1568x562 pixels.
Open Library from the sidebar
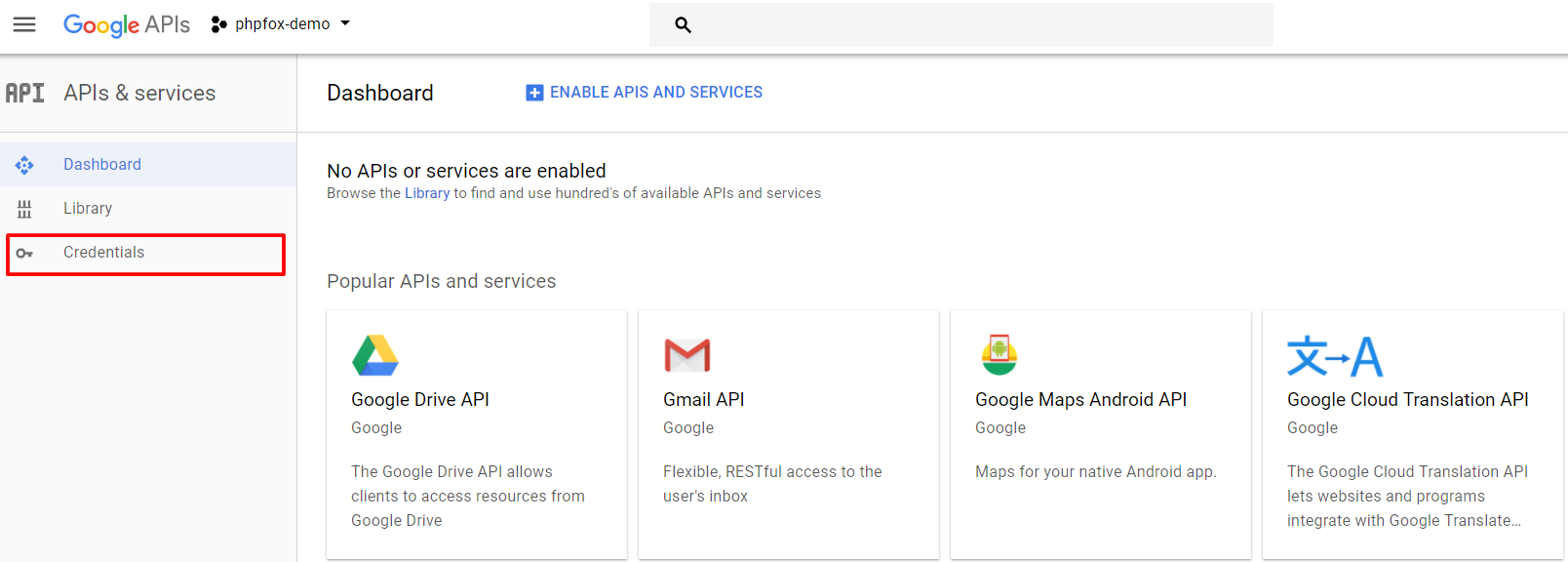[x=88, y=209]
